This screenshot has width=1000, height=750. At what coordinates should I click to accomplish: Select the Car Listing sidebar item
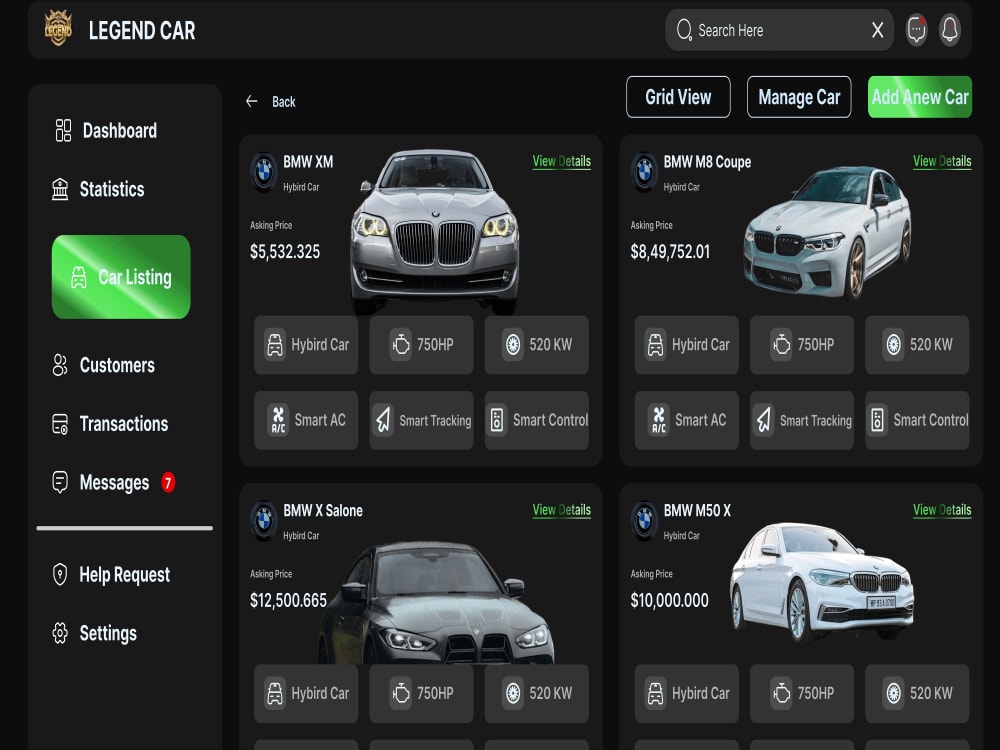coord(121,277)
